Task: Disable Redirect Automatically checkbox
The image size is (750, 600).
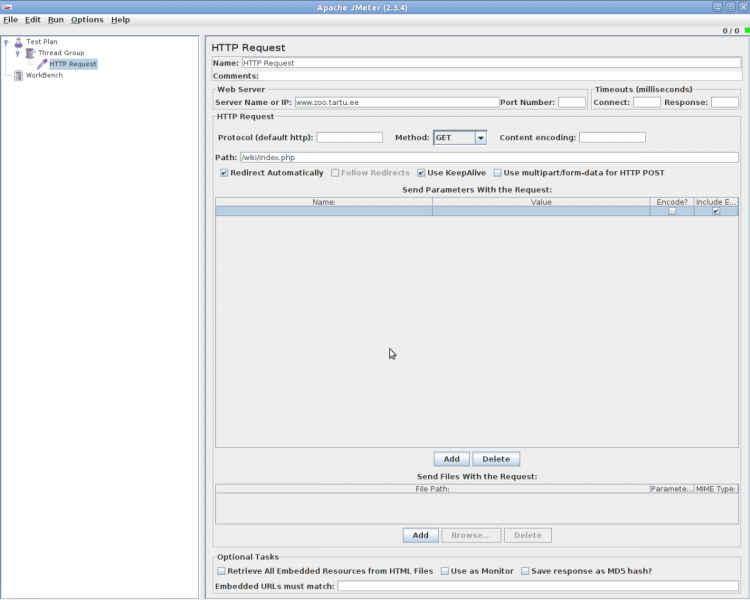Action: pyautogui.click(x=224, y=173)
